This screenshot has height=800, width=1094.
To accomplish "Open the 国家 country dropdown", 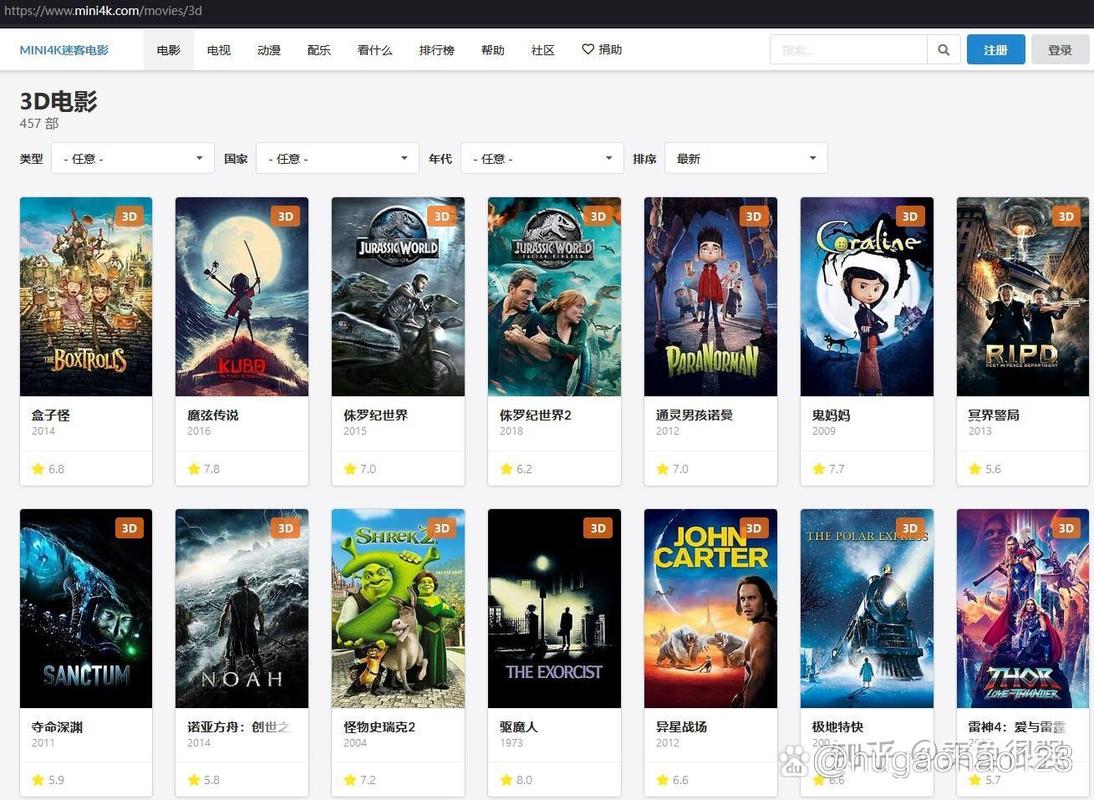I will click(338, 158).
